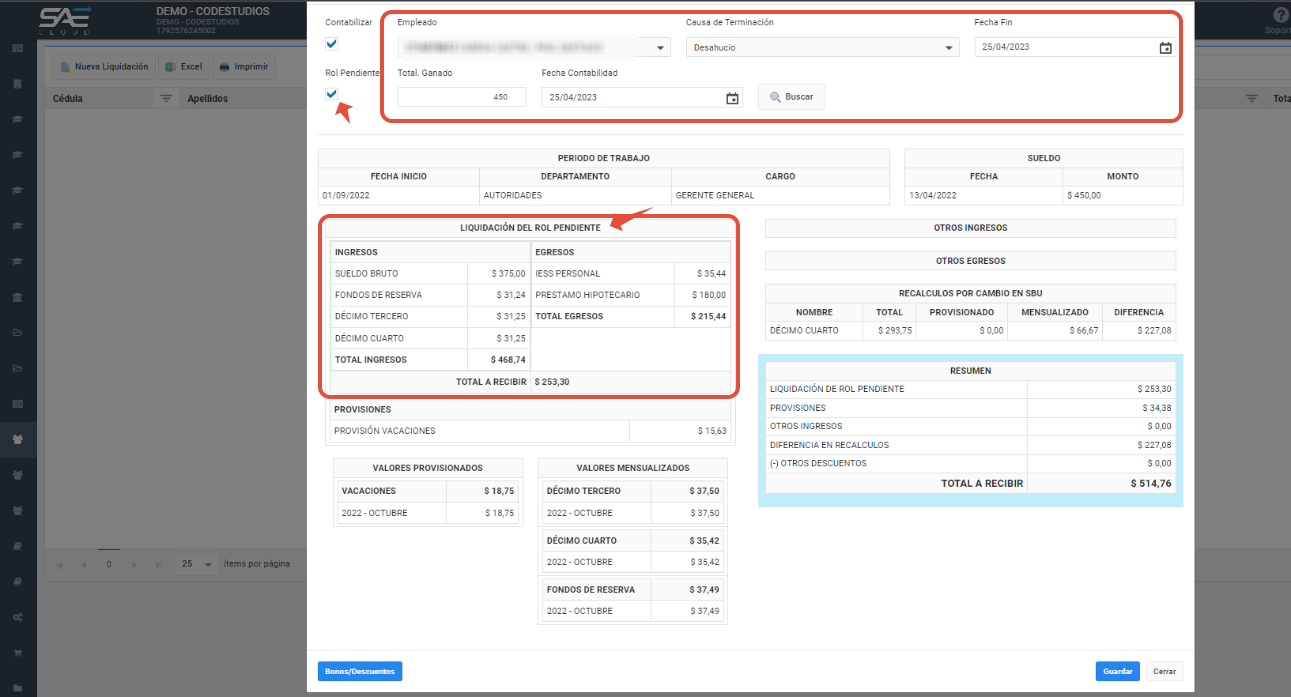Click the Fecha Fin date field
Screen dimensions: 1291x697
click(x=1066, y=47)
